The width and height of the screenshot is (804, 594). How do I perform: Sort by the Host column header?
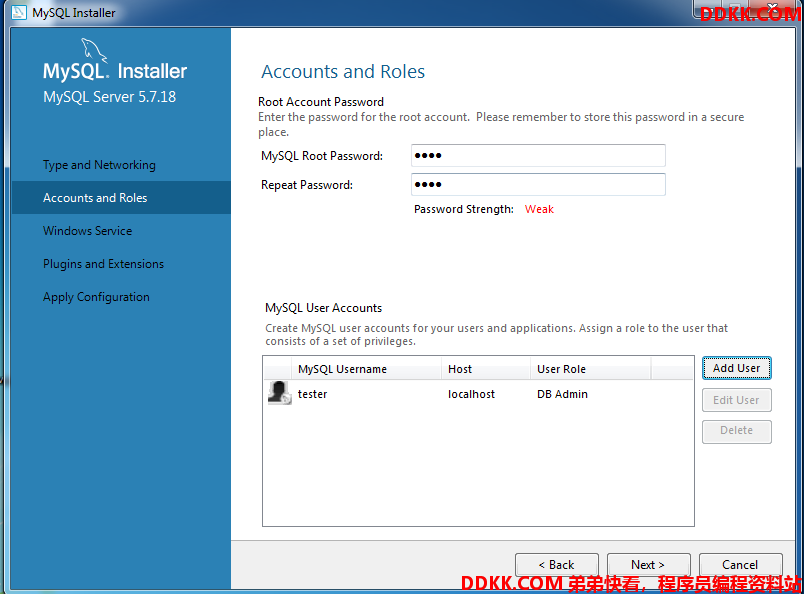click(486, 369)
